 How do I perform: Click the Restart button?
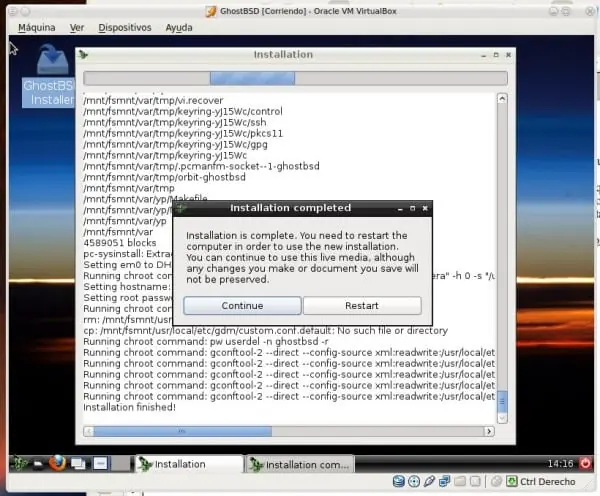point(362,306)
